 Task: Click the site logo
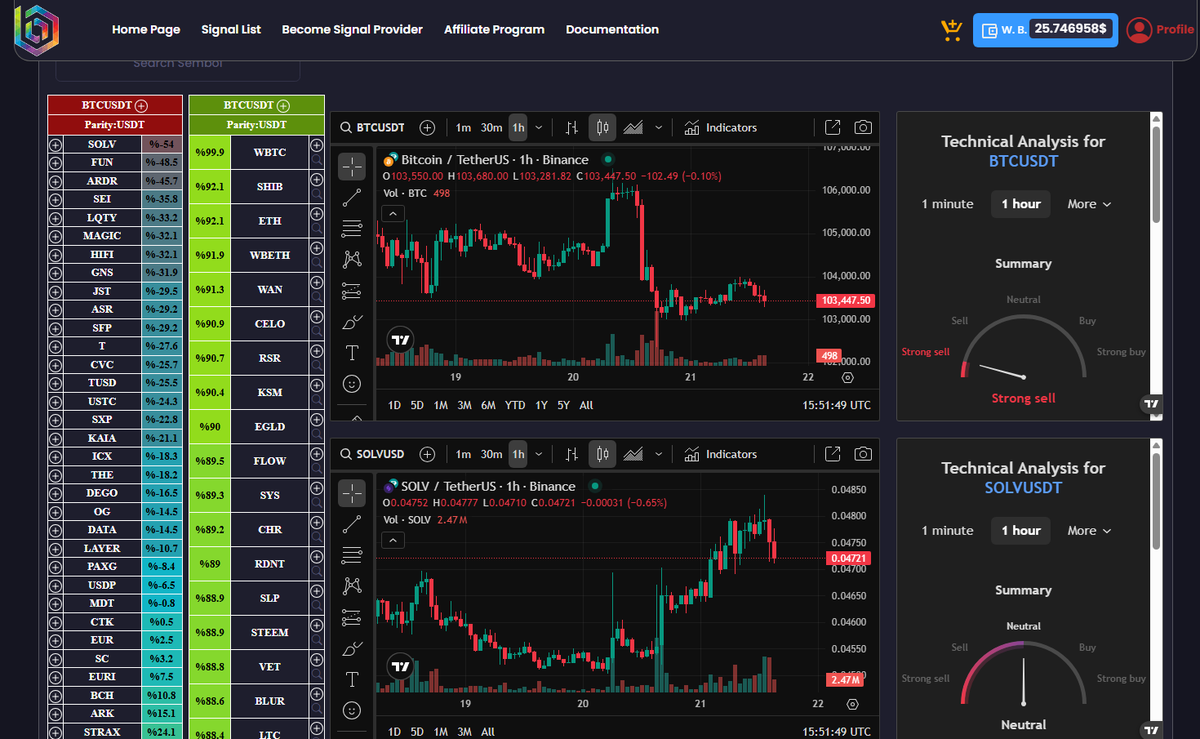pos(36,30)
